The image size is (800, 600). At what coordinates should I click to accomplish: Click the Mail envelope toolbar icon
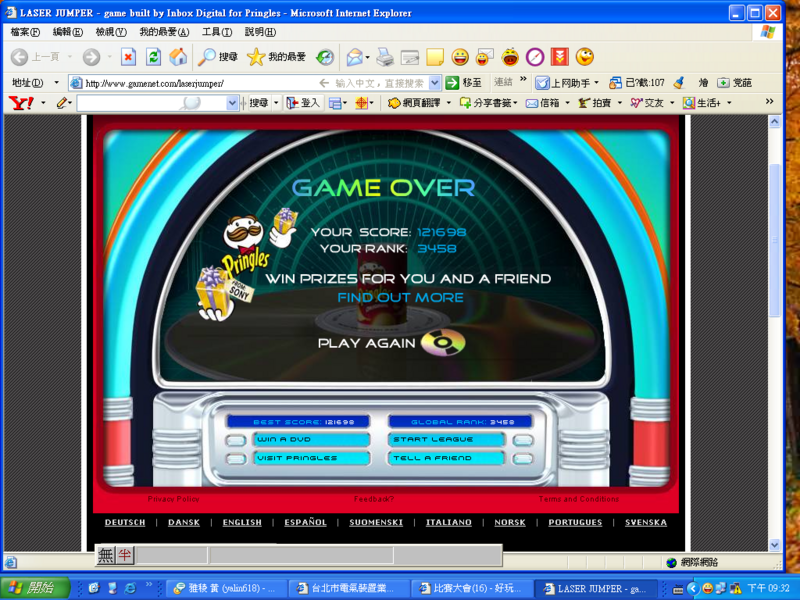tap(355, 57)
